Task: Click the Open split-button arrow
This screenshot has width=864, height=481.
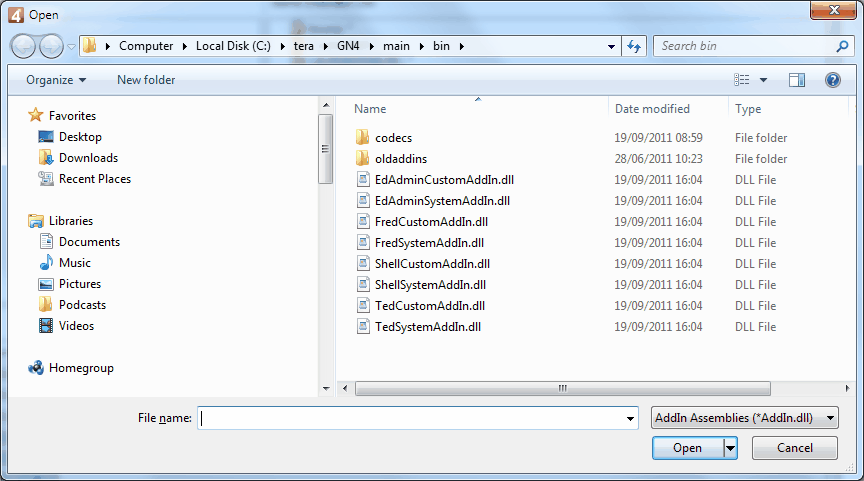Action: tap(731, 448)
